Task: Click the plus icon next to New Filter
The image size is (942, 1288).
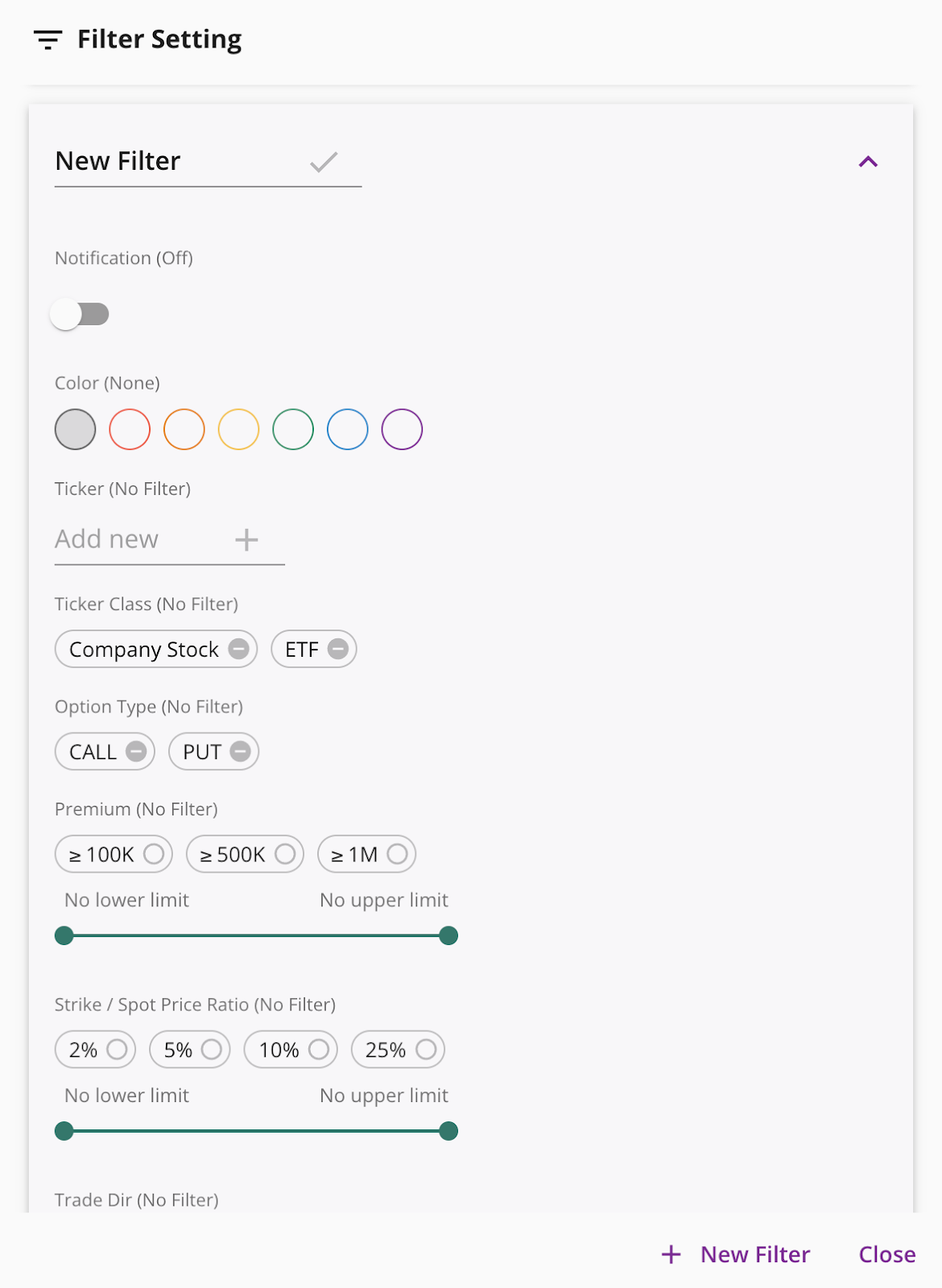Action: pyautogui.click(x=671, y=1254)
